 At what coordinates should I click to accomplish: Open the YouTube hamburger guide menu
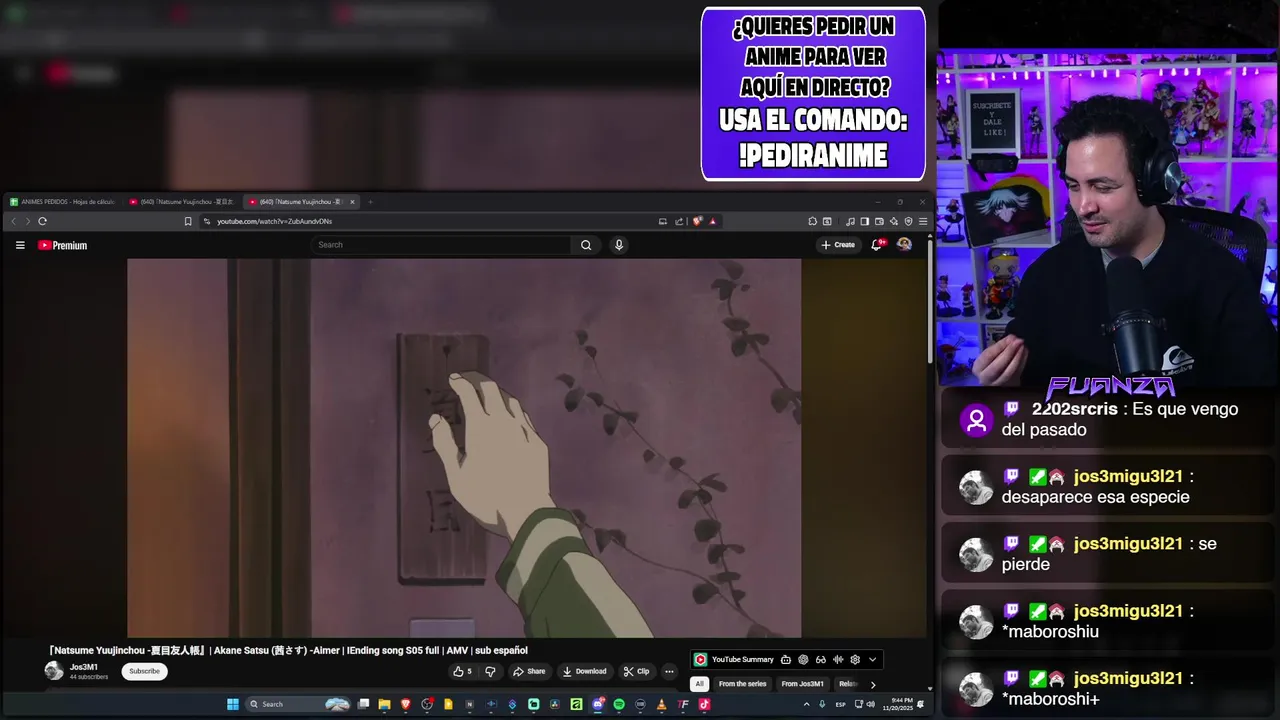pyautogui.click(x=20, y=245)
